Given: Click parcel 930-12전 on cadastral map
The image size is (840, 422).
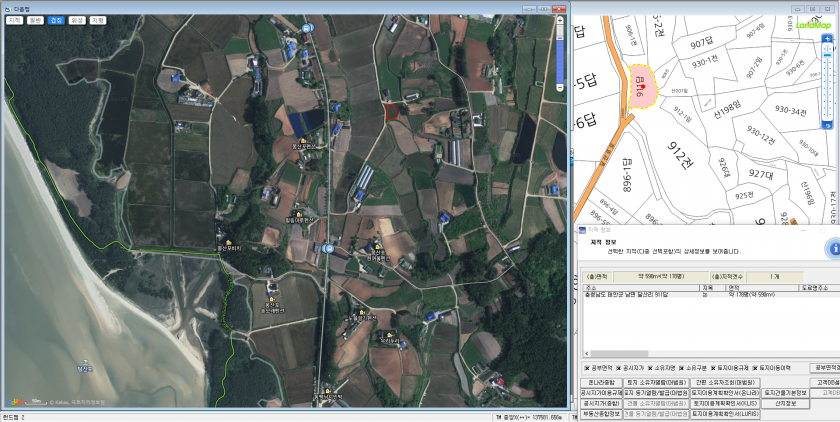Looking at the screenshot, I should 761,135.
